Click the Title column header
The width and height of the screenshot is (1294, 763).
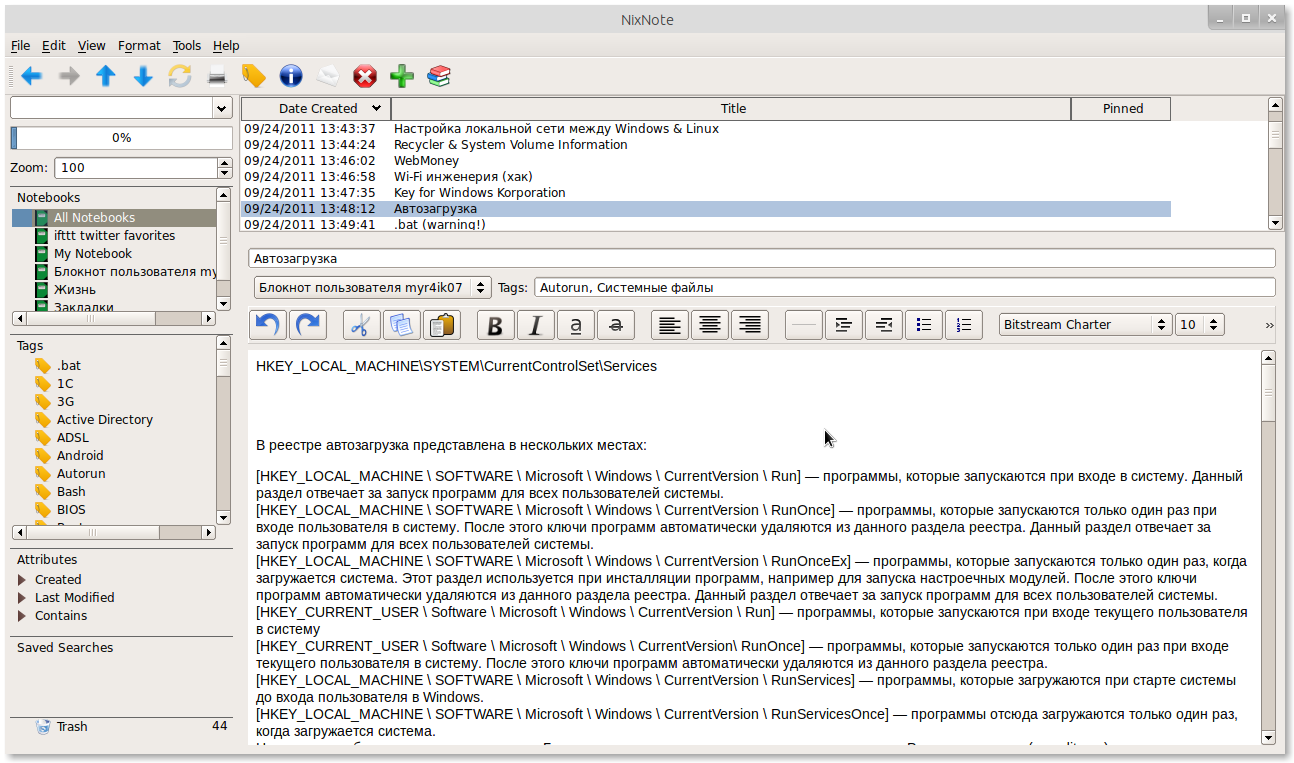tap(731, 108)
